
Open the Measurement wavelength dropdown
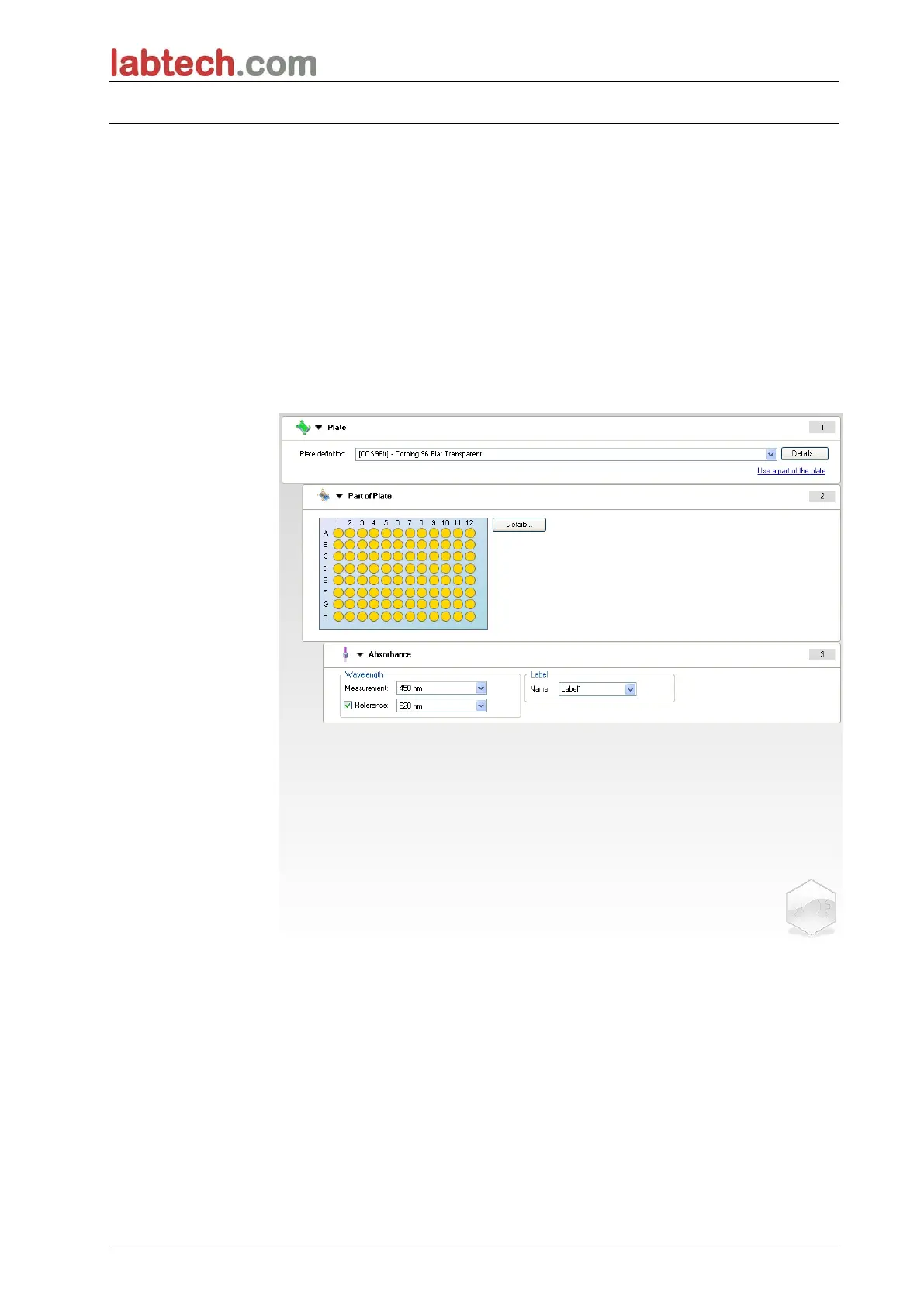[481, 688]
